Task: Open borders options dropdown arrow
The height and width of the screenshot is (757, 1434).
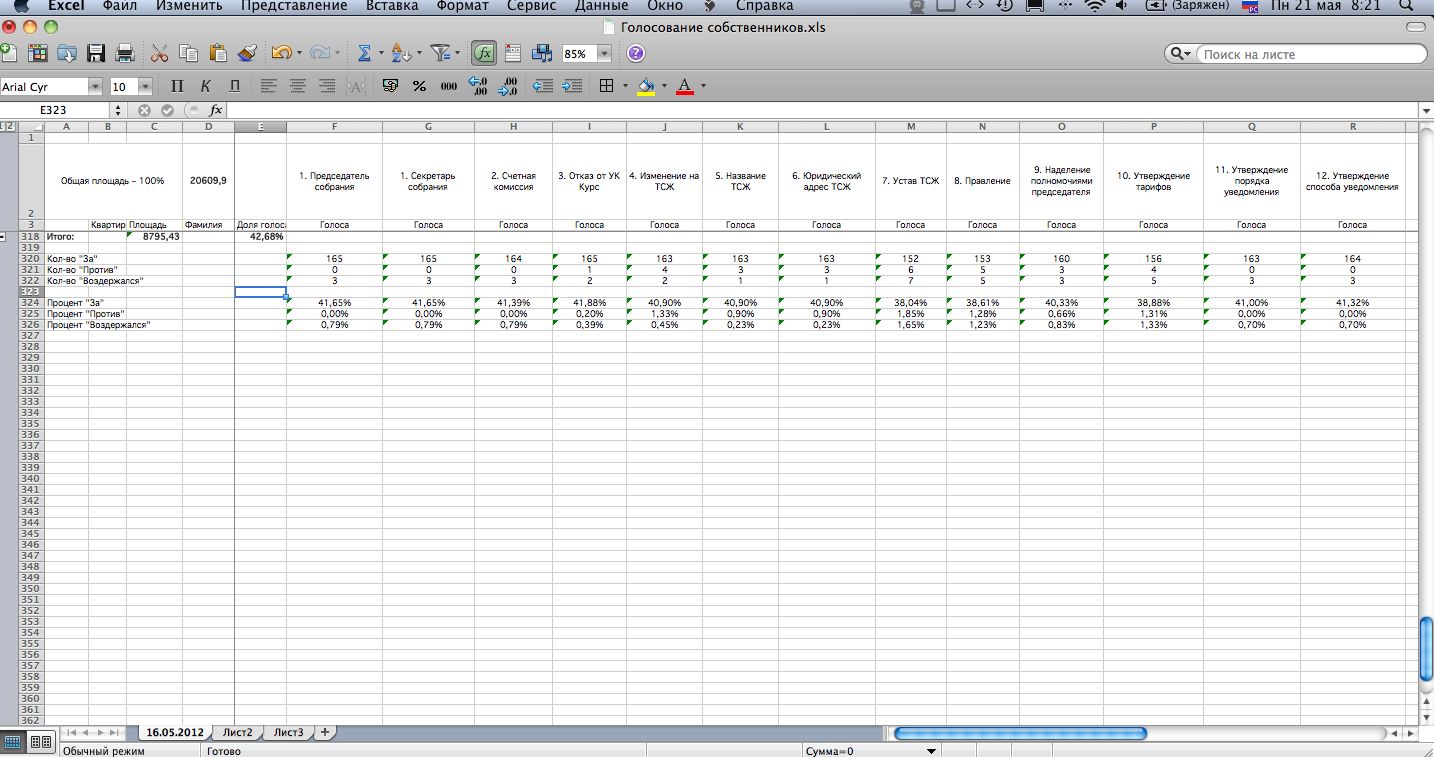Action: pos(625,86)
